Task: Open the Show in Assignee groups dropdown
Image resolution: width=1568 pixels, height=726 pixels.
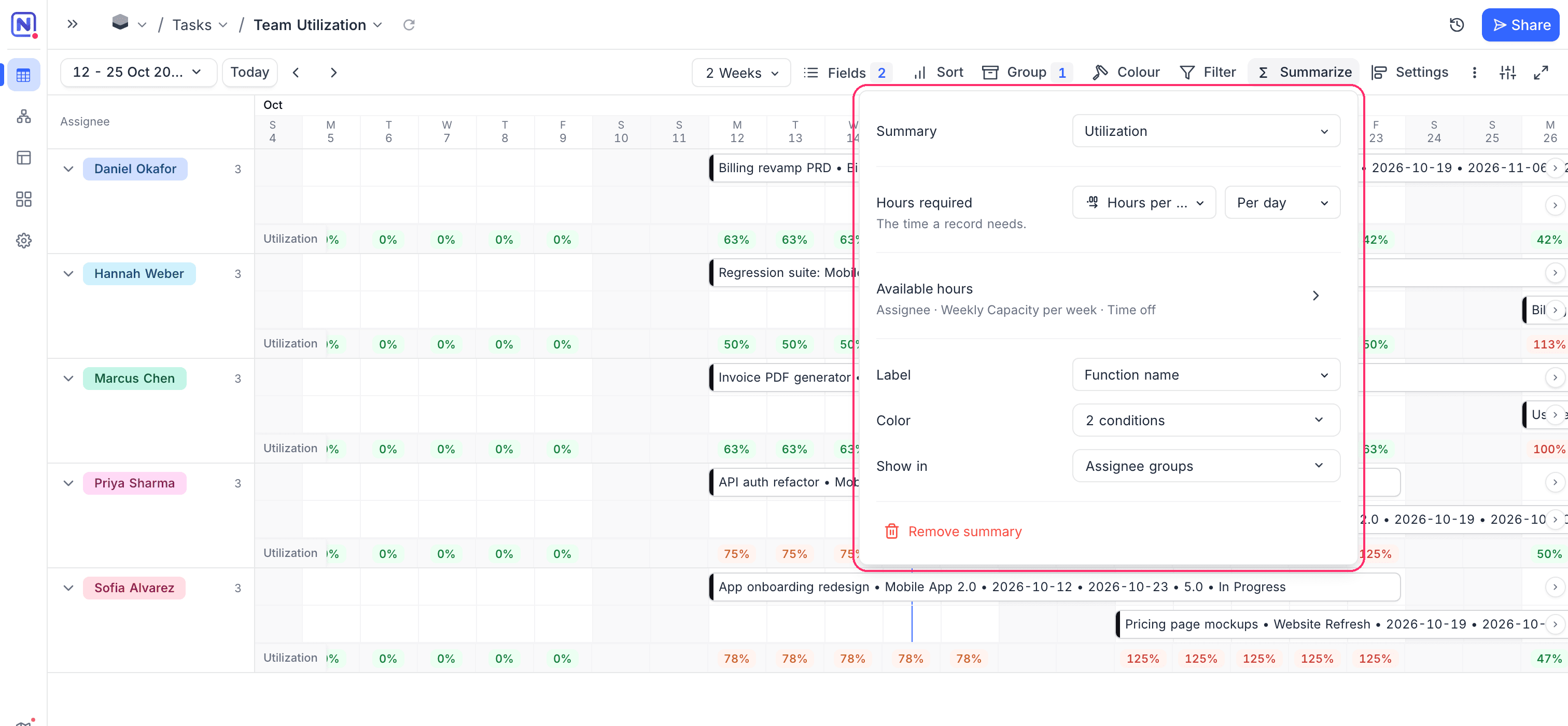Action: pos(1206,466)
